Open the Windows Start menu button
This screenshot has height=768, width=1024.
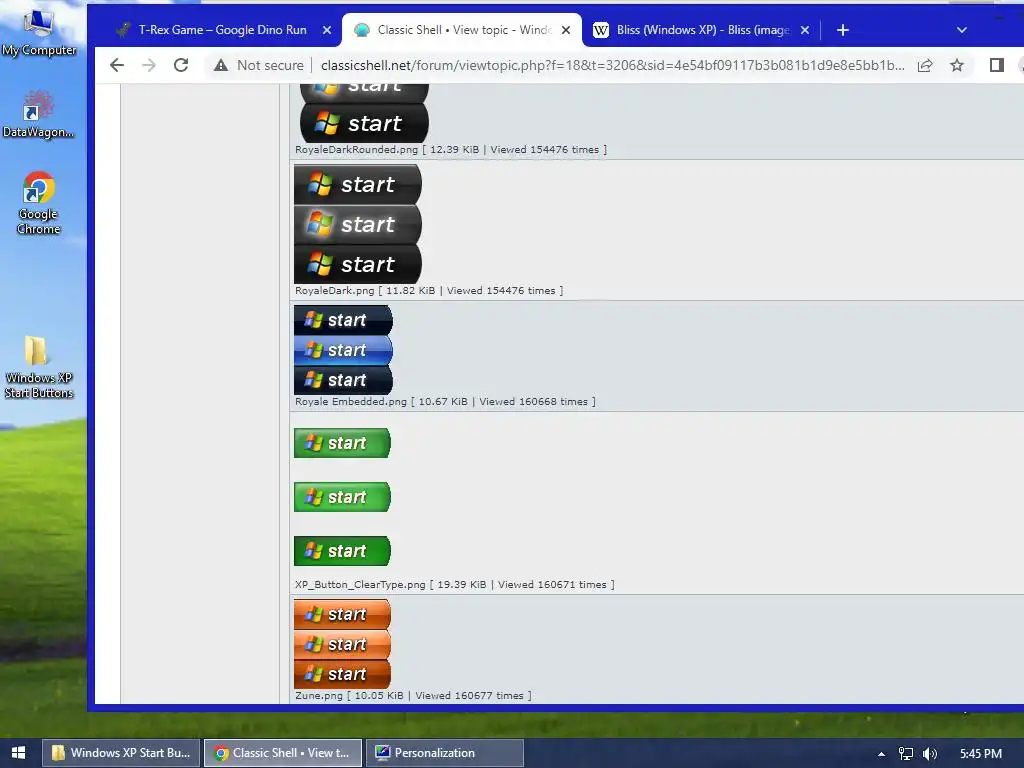[x=18, y=753]
